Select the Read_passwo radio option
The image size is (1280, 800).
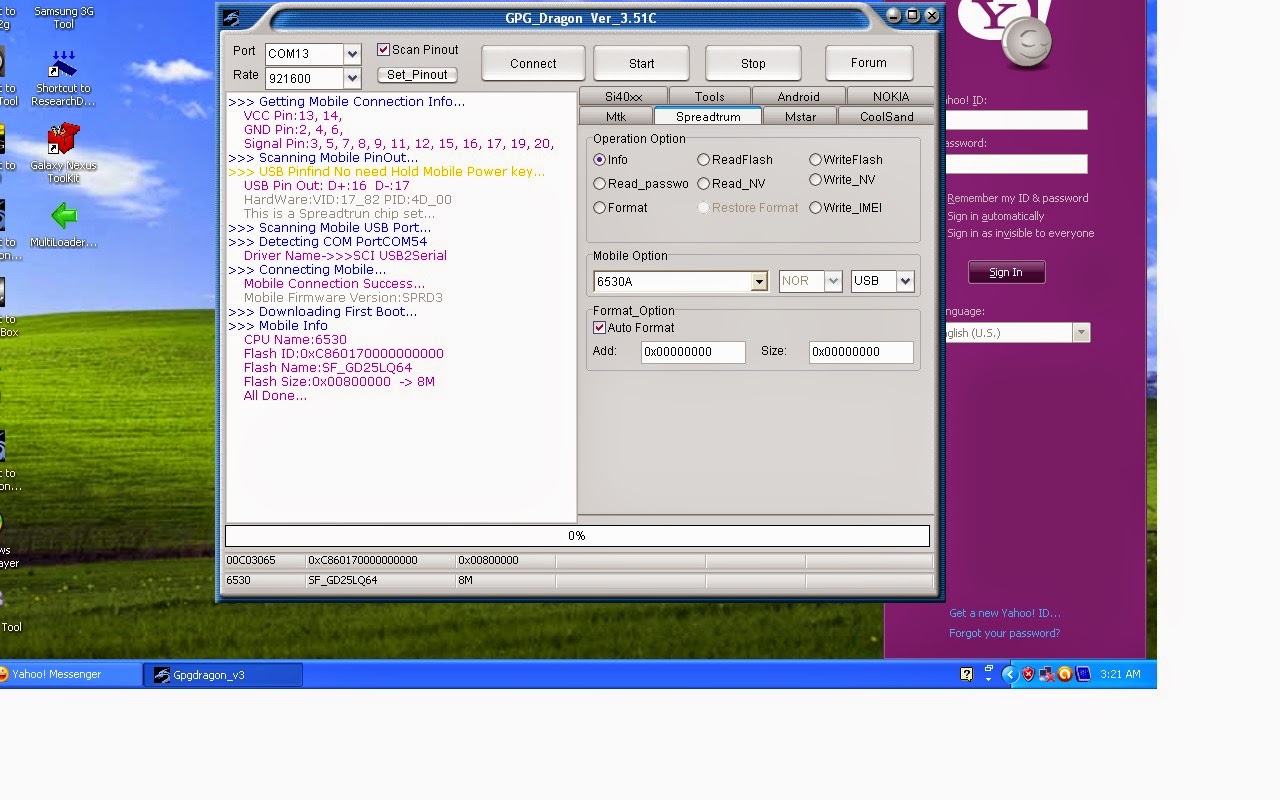[600, 184]
